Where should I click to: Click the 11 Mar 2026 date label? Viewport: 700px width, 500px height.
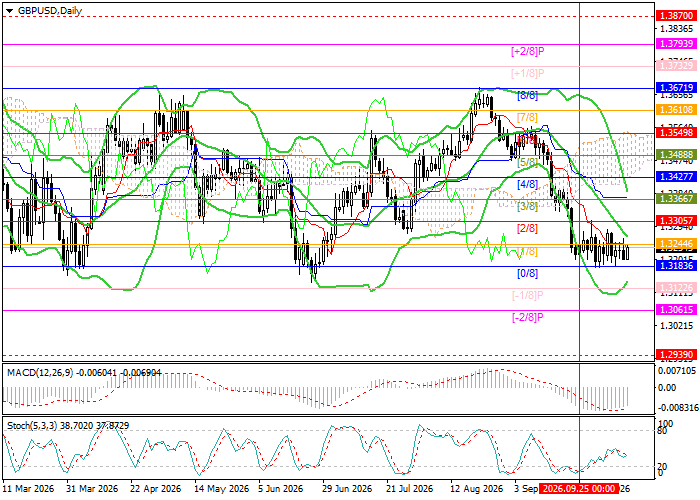coord(29,489)
